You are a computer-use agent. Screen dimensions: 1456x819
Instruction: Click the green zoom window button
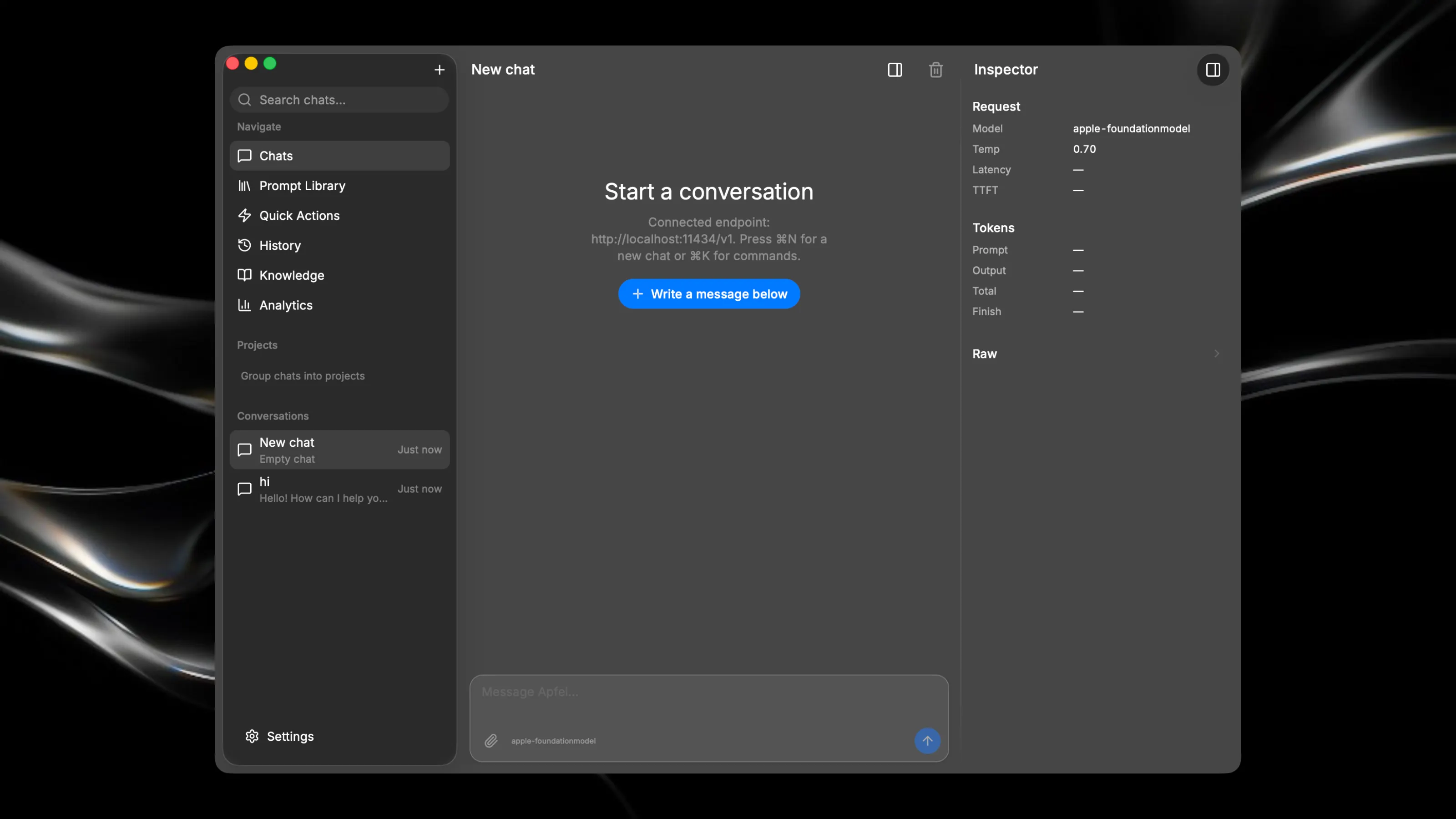click(x=270, y=63)
